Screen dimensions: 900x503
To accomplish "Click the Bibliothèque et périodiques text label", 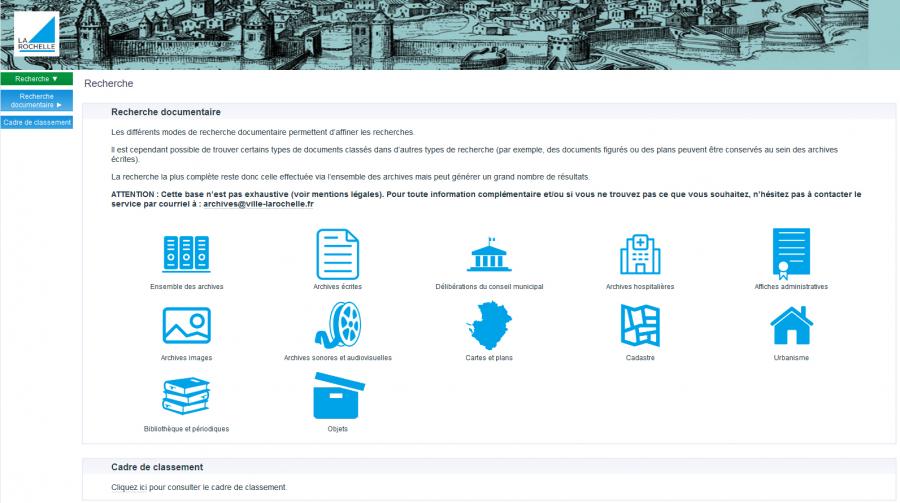I will click(x=187, y=429).
